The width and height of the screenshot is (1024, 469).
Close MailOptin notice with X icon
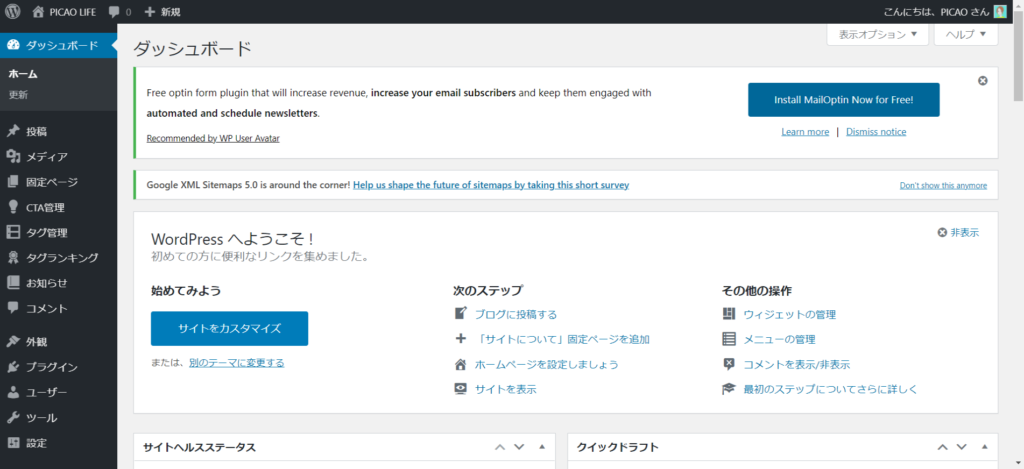983,81
